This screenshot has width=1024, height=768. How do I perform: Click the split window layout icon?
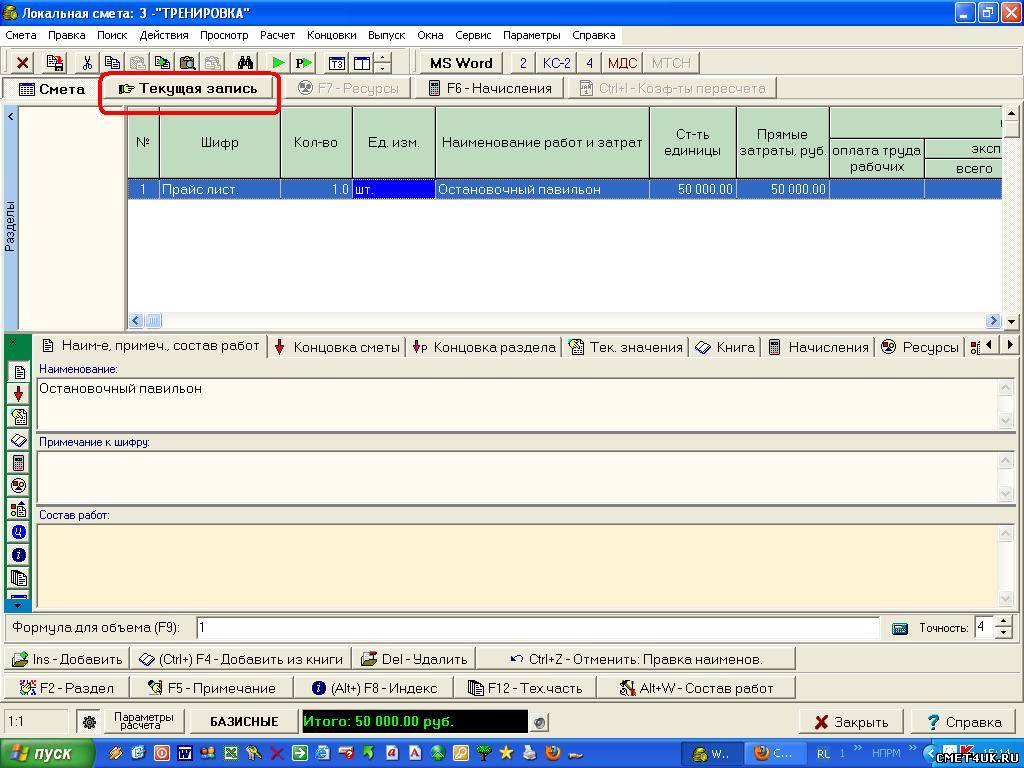(x=362, y=63)
